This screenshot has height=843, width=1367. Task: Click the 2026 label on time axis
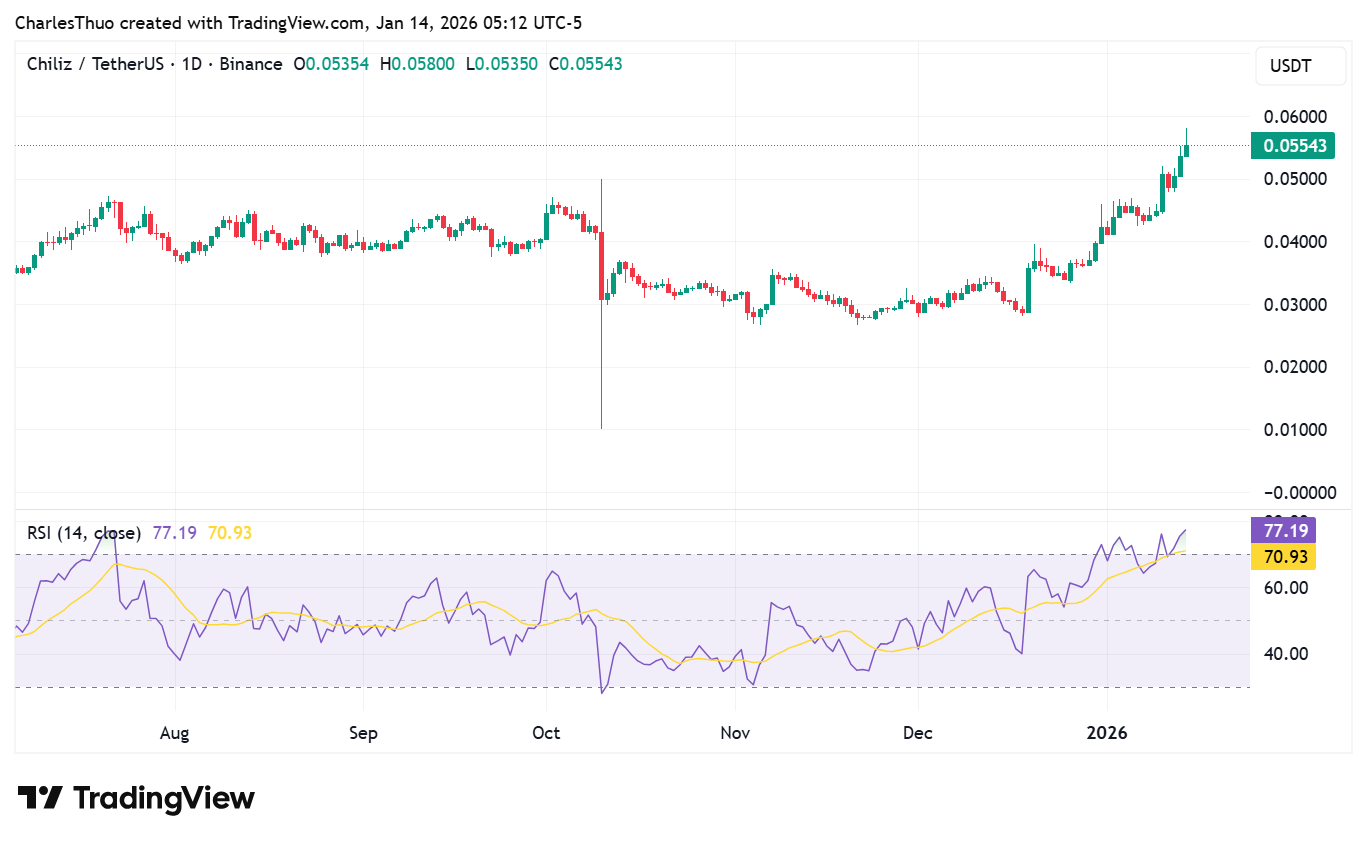1107,733
